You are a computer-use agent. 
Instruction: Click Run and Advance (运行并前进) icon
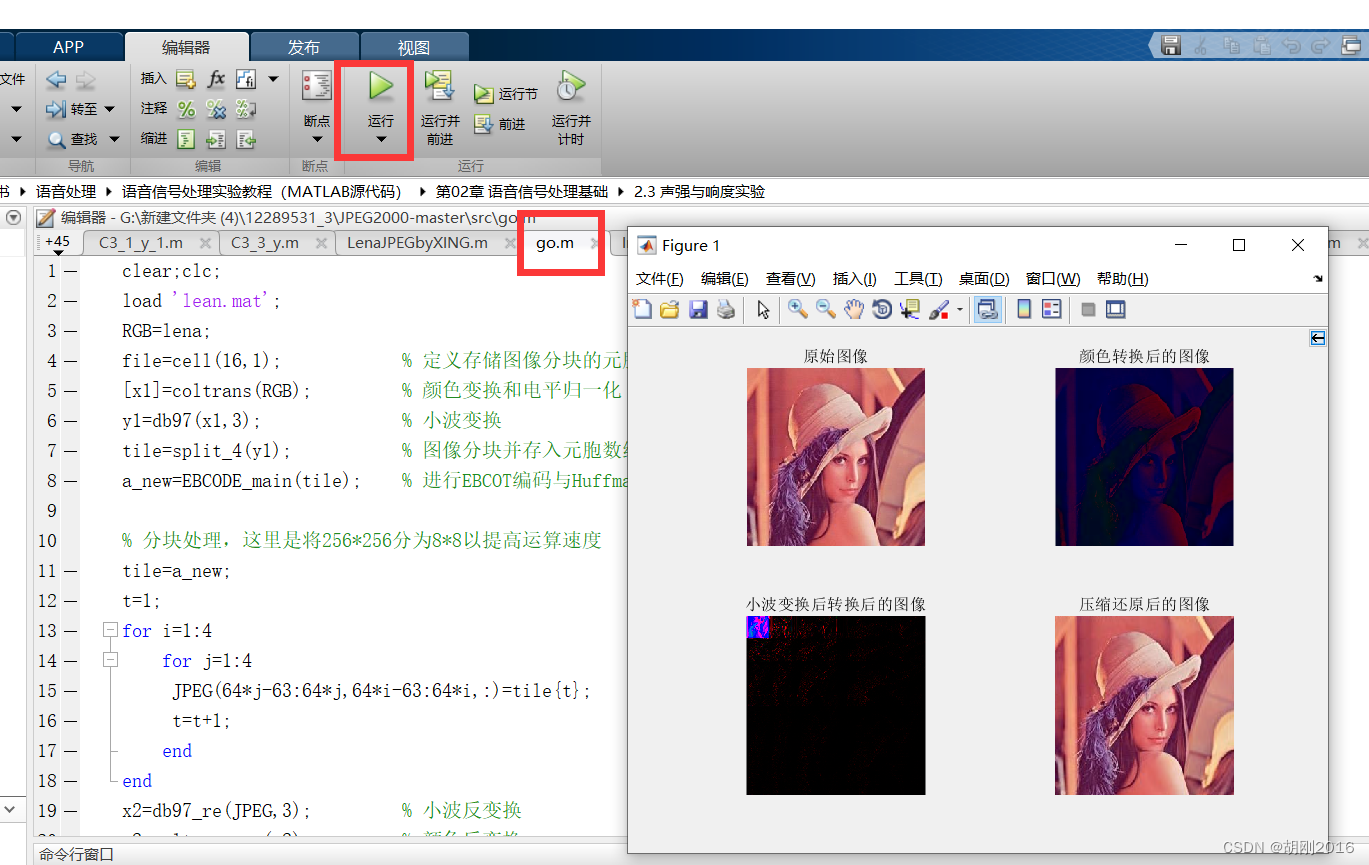pyautogui.click(x=440, y=86)
